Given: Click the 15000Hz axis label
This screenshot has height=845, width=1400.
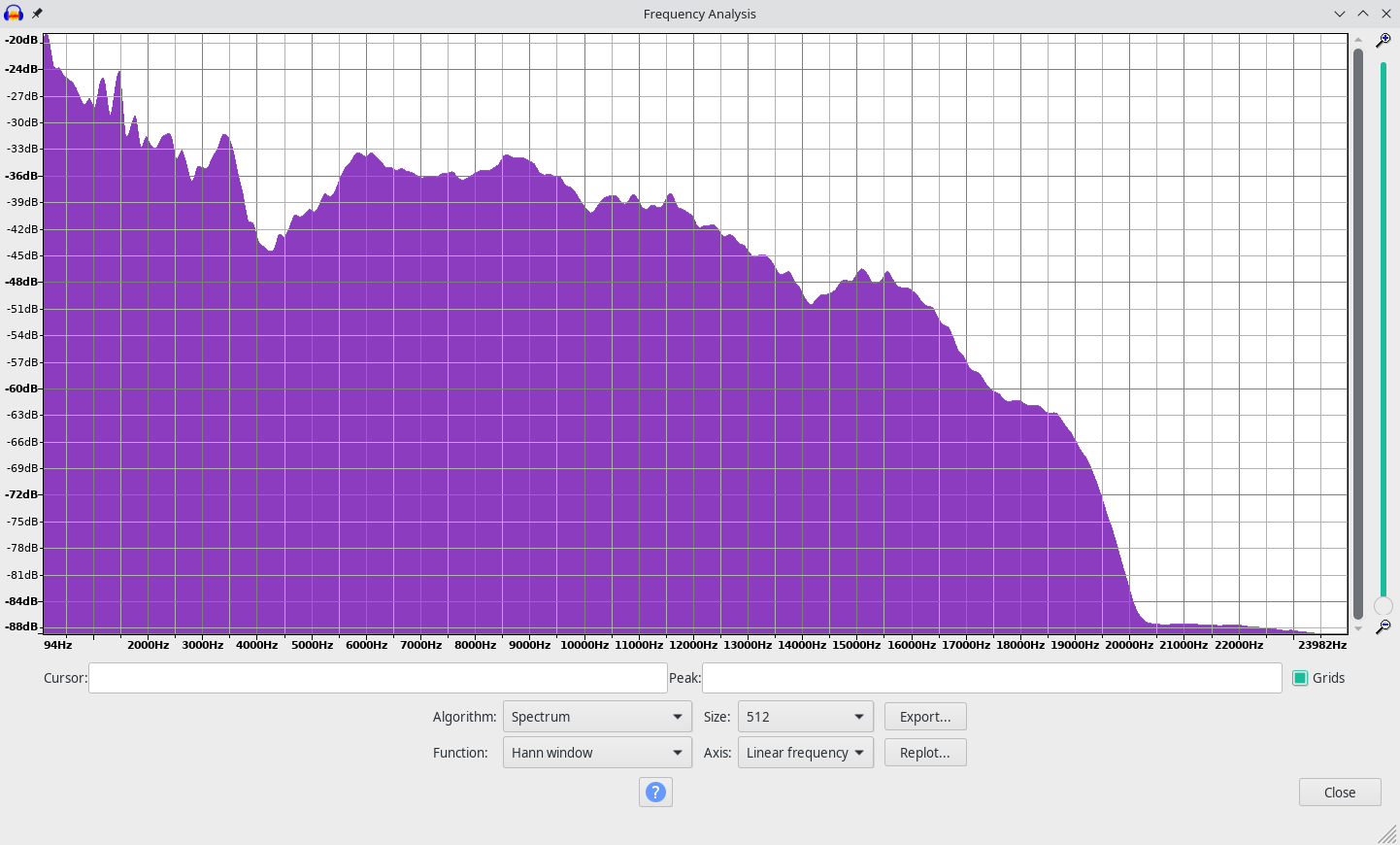Looking at the screenshot, I should pyautogui.click(x=856, y=645).
